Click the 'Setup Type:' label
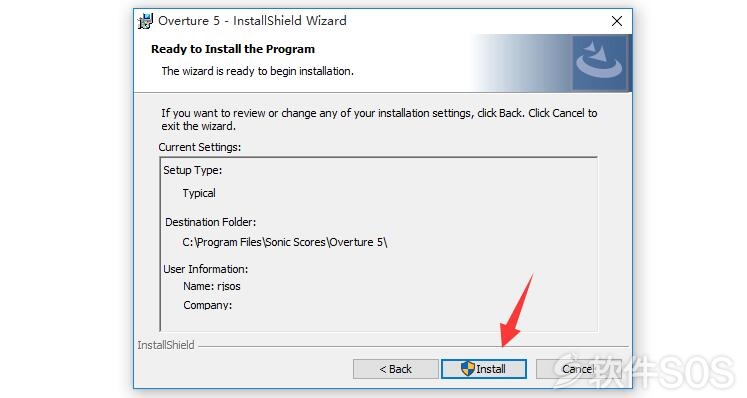The width and height of the screenshot is (747, 398). (x=192, y=170)
